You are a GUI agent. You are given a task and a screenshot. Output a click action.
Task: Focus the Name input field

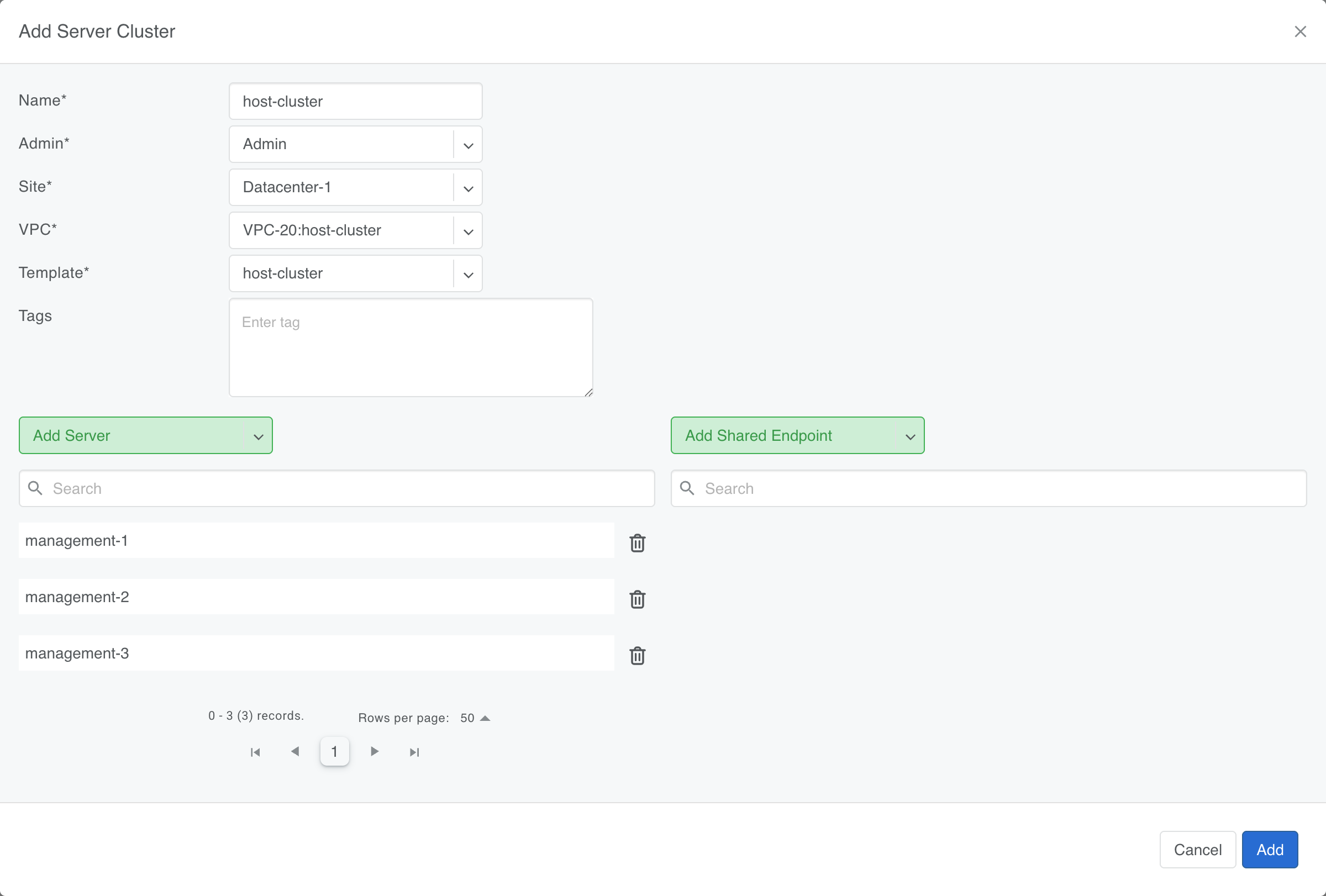[355, 101]
